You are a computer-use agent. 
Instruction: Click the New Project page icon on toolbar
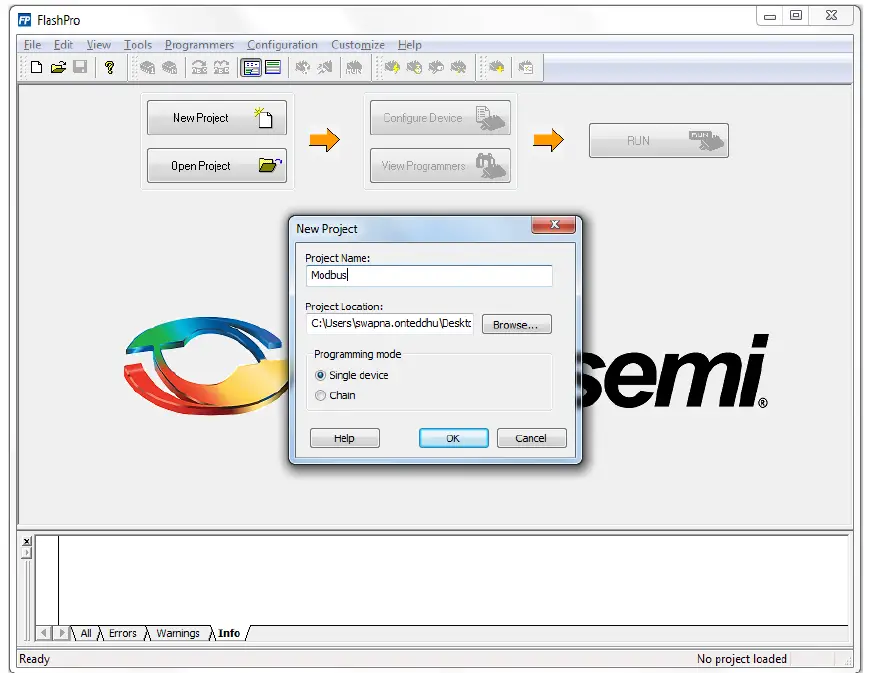tap(37, 67)
